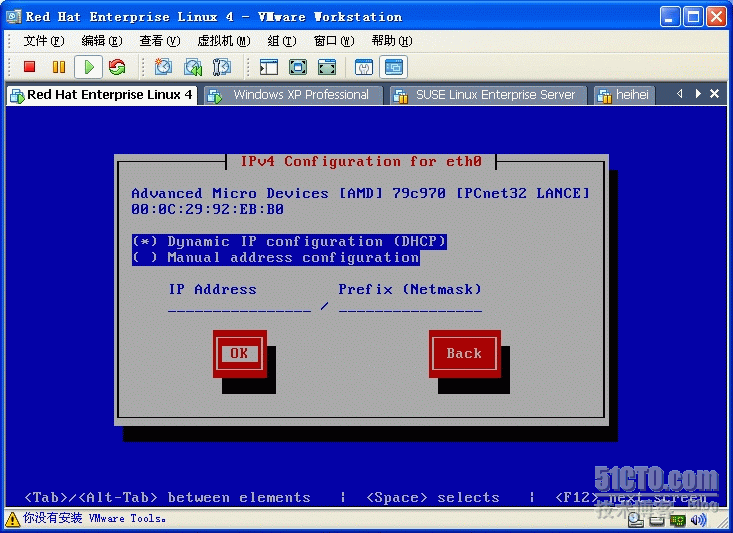The image size is (733, 533).
Task: Click the summary view toolbar icon
Action: pyautogui.click(x=364, y=67)
